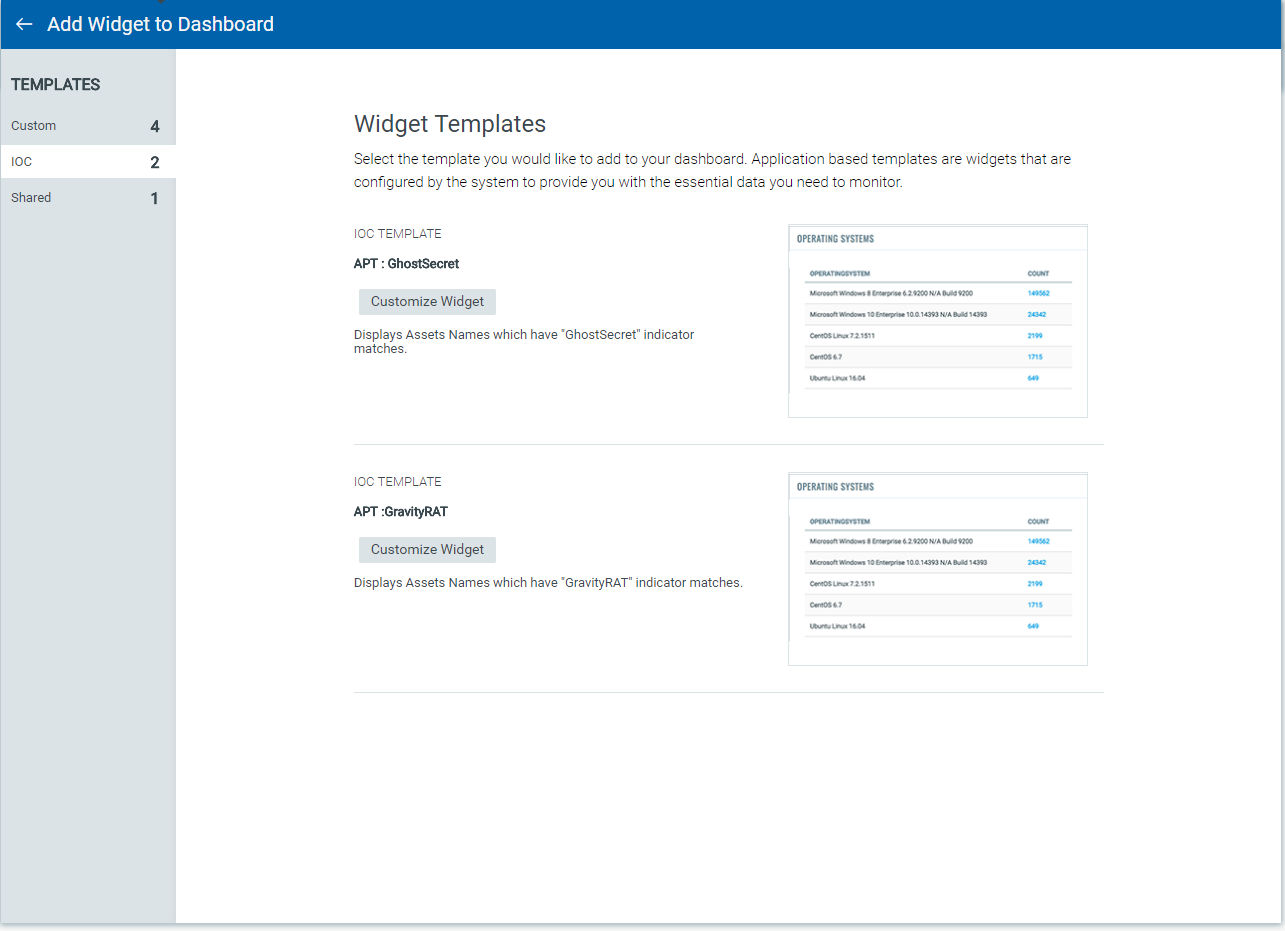Image resolution: width=1285 pixels, height=931 pixels.
Task: Customize the APT : GravityRAT widget
Action: click(427, 549)
